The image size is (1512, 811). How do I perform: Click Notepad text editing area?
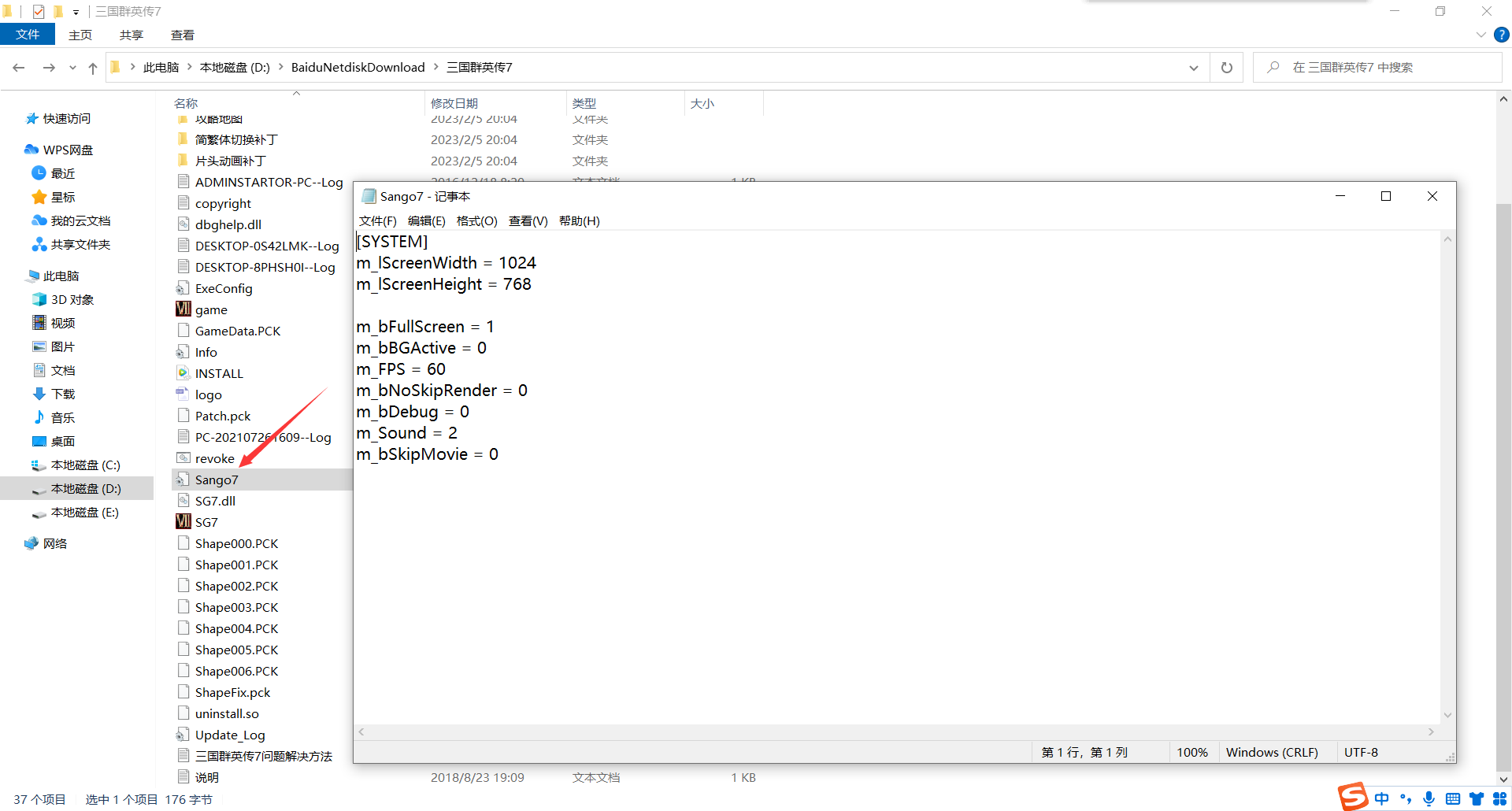[x=897, y=477]
